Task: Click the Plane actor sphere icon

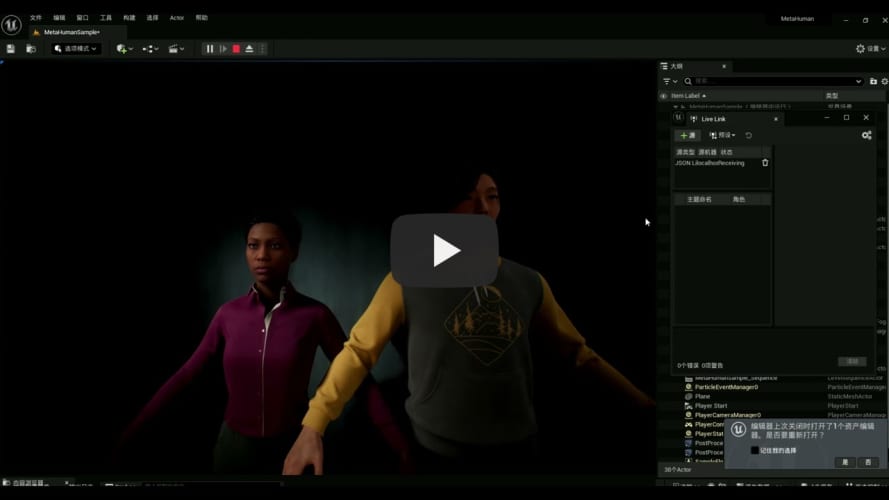Action: tap(688, 396)
